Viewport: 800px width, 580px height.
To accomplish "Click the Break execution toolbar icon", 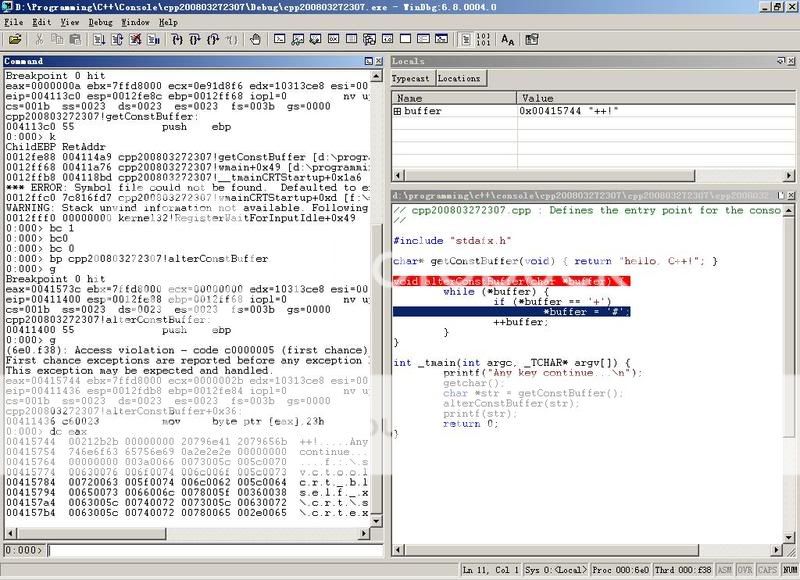I will [153, 39].
